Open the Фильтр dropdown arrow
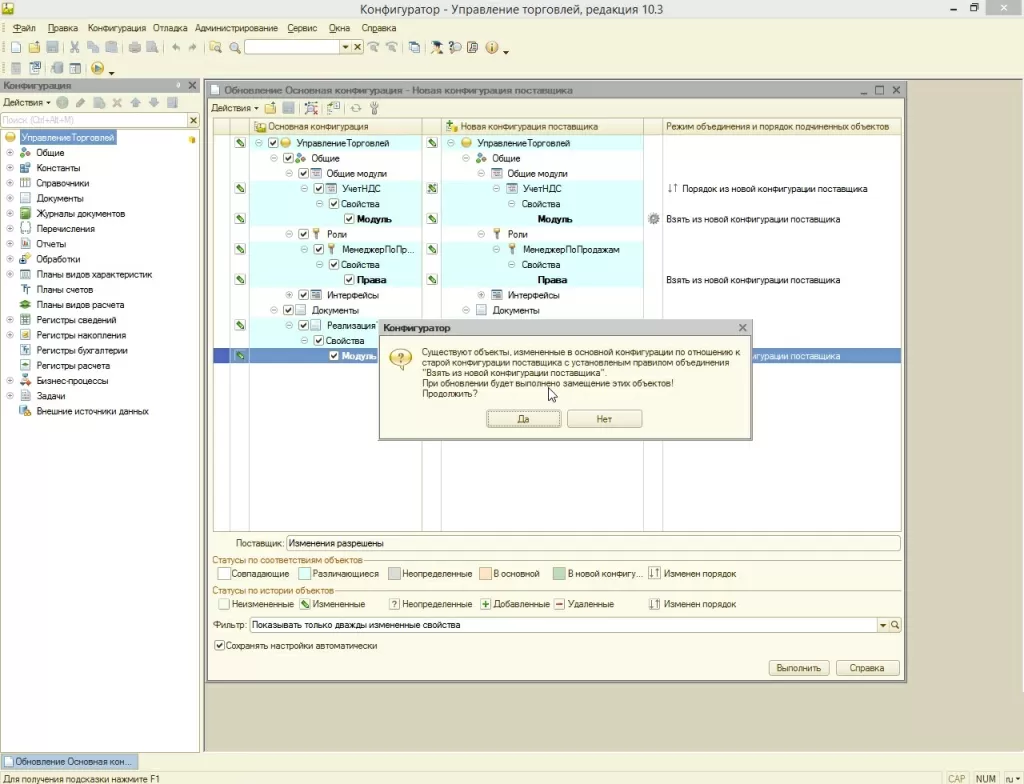The width and height of the screenshot is (1024, 784). click(883, 625)
